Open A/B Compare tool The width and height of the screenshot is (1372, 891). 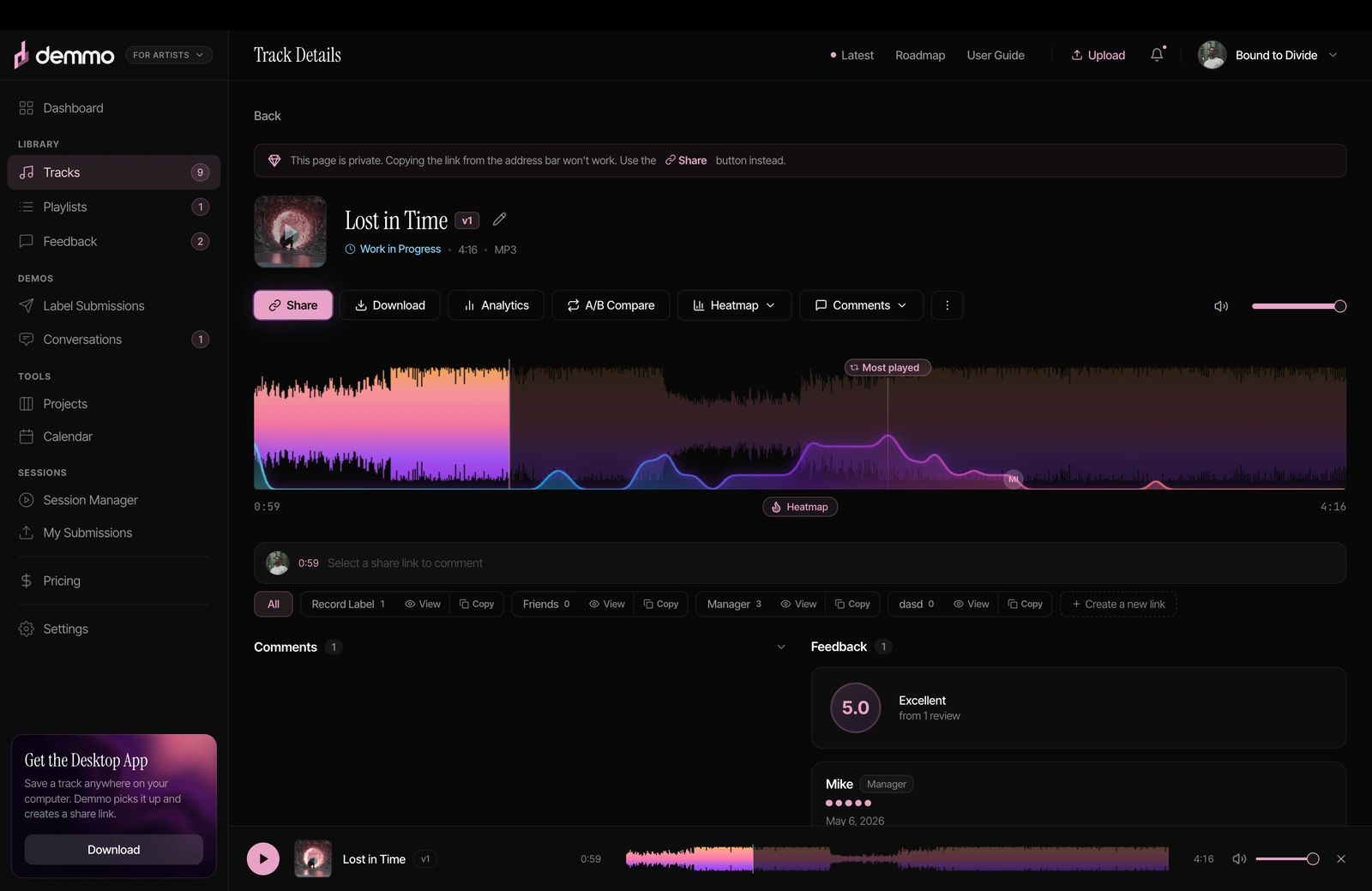click(611, 305)
